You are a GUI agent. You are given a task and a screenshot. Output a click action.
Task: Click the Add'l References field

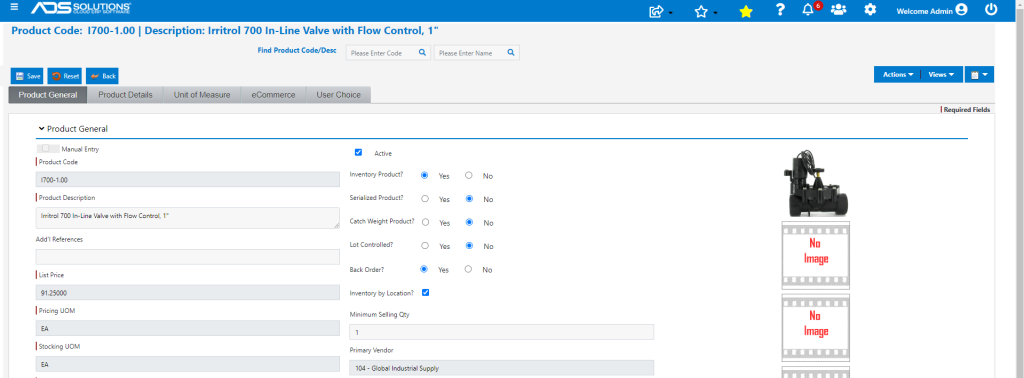pyautogui.click(x=187, y=257)
